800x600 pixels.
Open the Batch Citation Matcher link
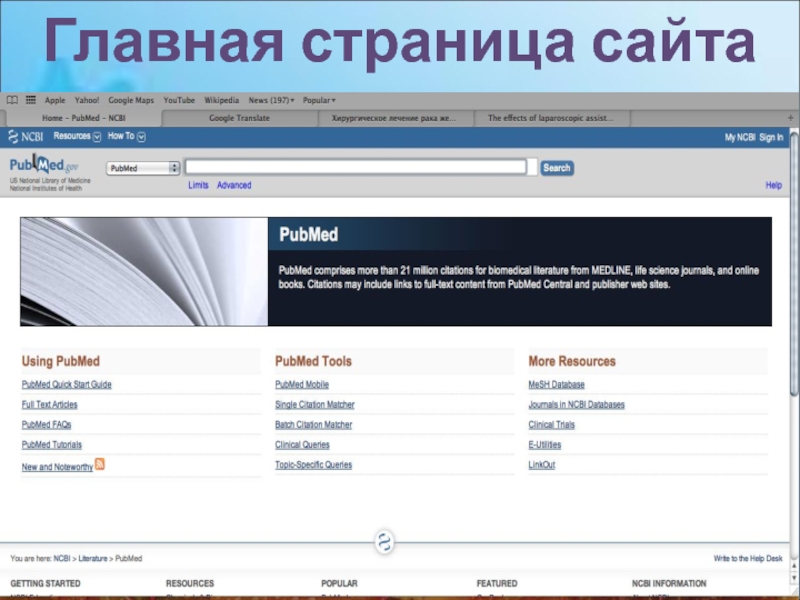click(x=313, y=424)
